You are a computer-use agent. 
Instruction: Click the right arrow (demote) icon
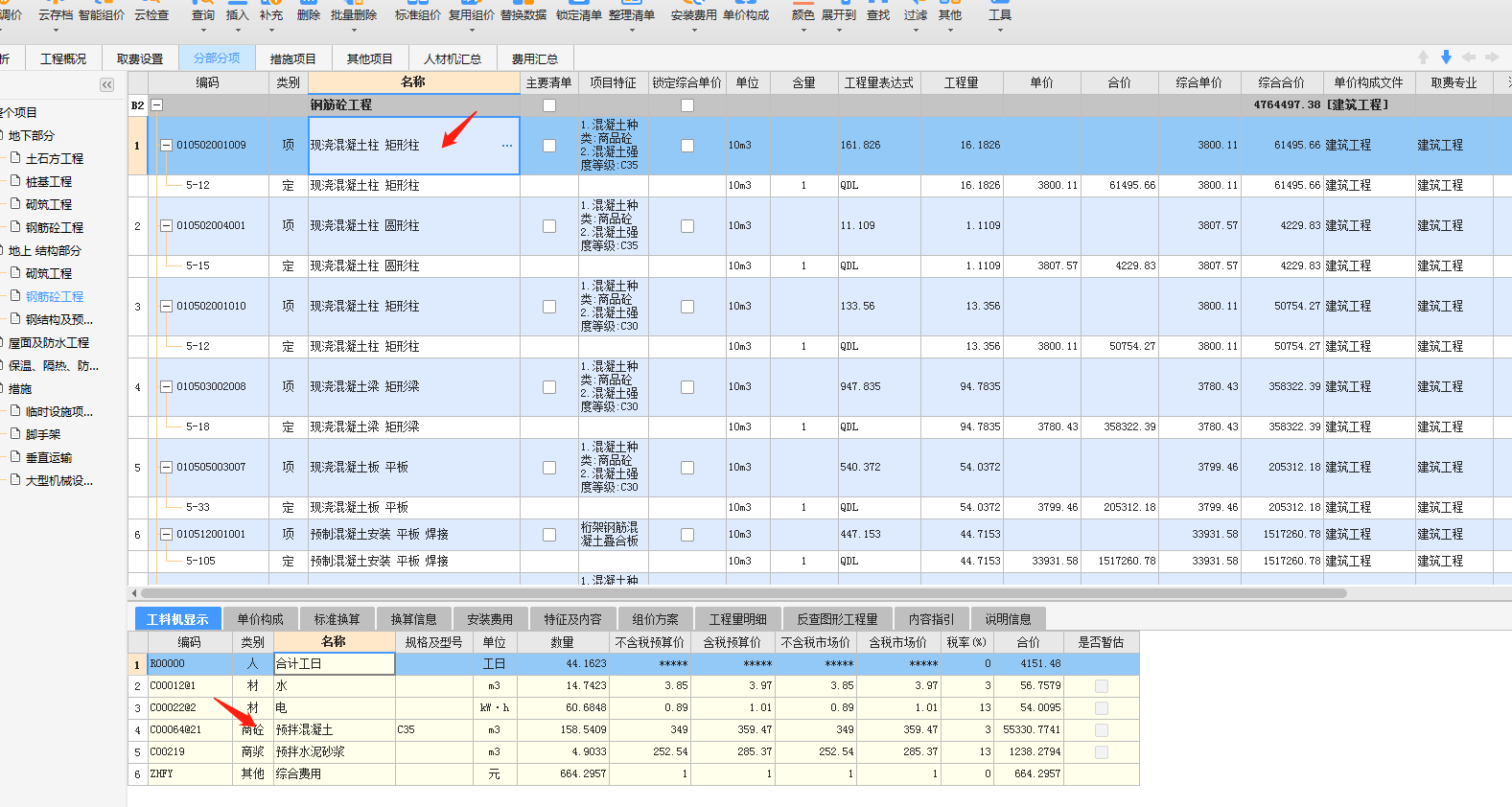point(1492,58)
